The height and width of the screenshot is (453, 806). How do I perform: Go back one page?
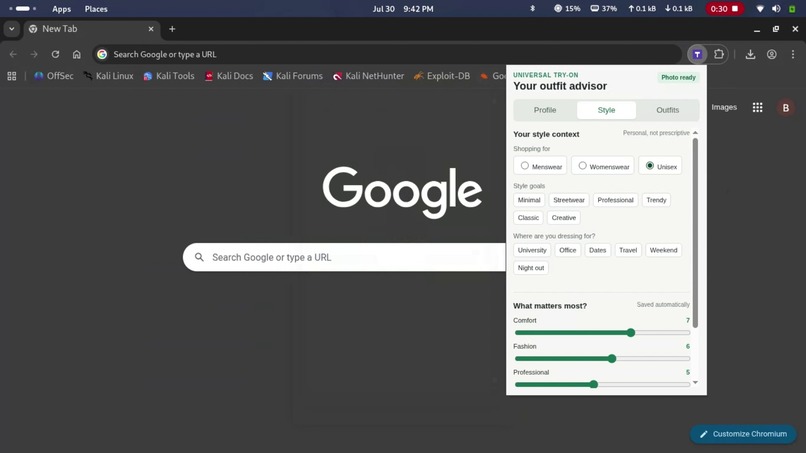pyautogui.click(x=13, y=54)
